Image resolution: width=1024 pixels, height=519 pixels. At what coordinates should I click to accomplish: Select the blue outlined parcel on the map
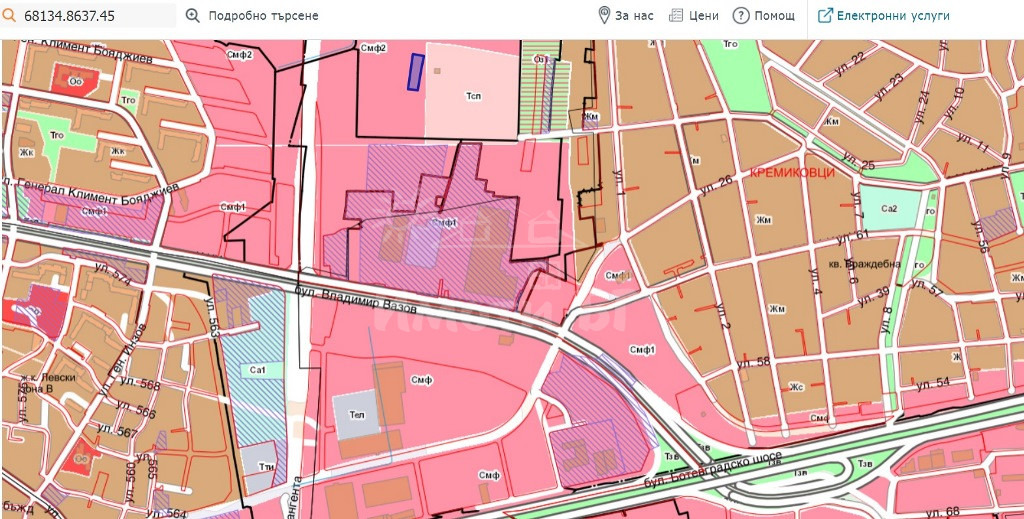point(413,72)
